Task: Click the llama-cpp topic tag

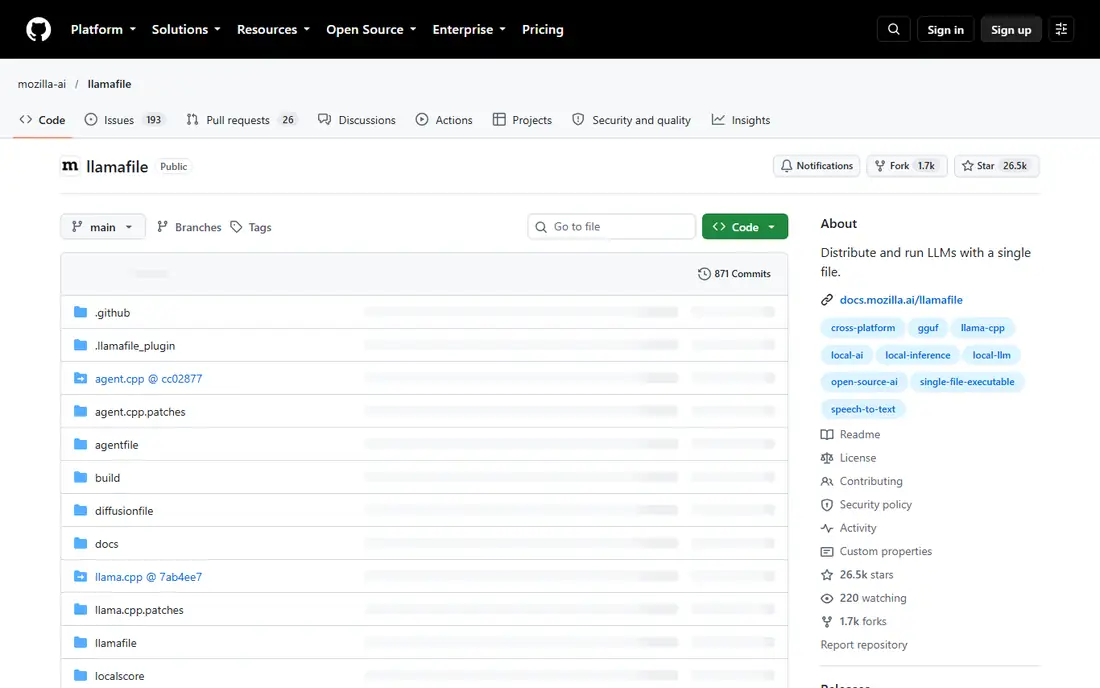Action: [x=982, y=328]
